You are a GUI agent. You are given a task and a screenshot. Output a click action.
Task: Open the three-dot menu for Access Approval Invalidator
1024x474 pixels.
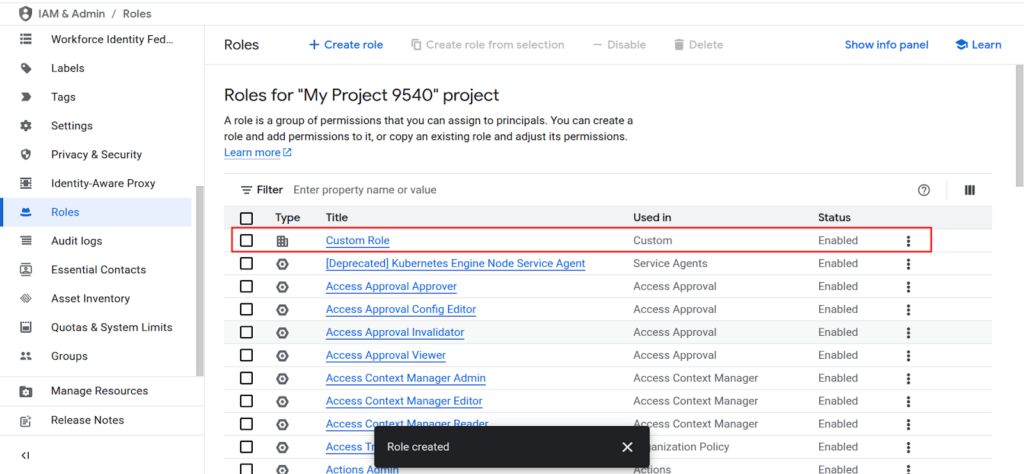908,332
